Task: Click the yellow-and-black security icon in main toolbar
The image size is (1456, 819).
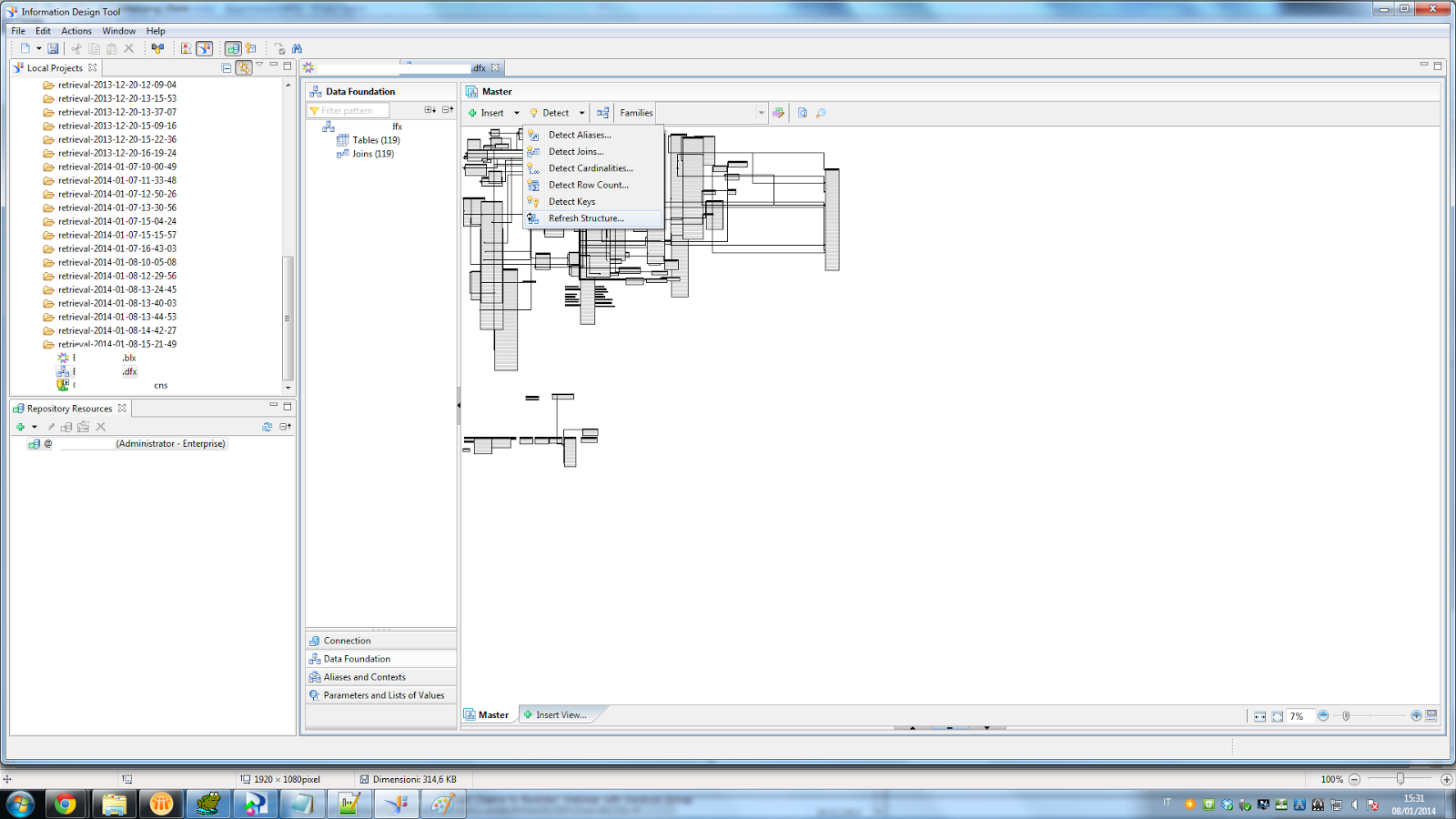Action: click(157, 48)
